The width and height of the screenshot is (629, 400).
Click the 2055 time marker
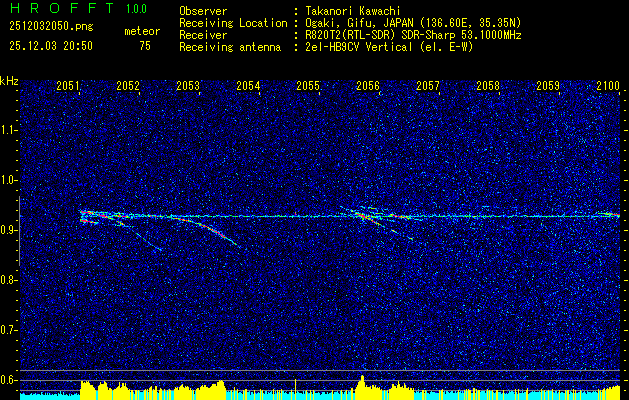tap(308, 86)
